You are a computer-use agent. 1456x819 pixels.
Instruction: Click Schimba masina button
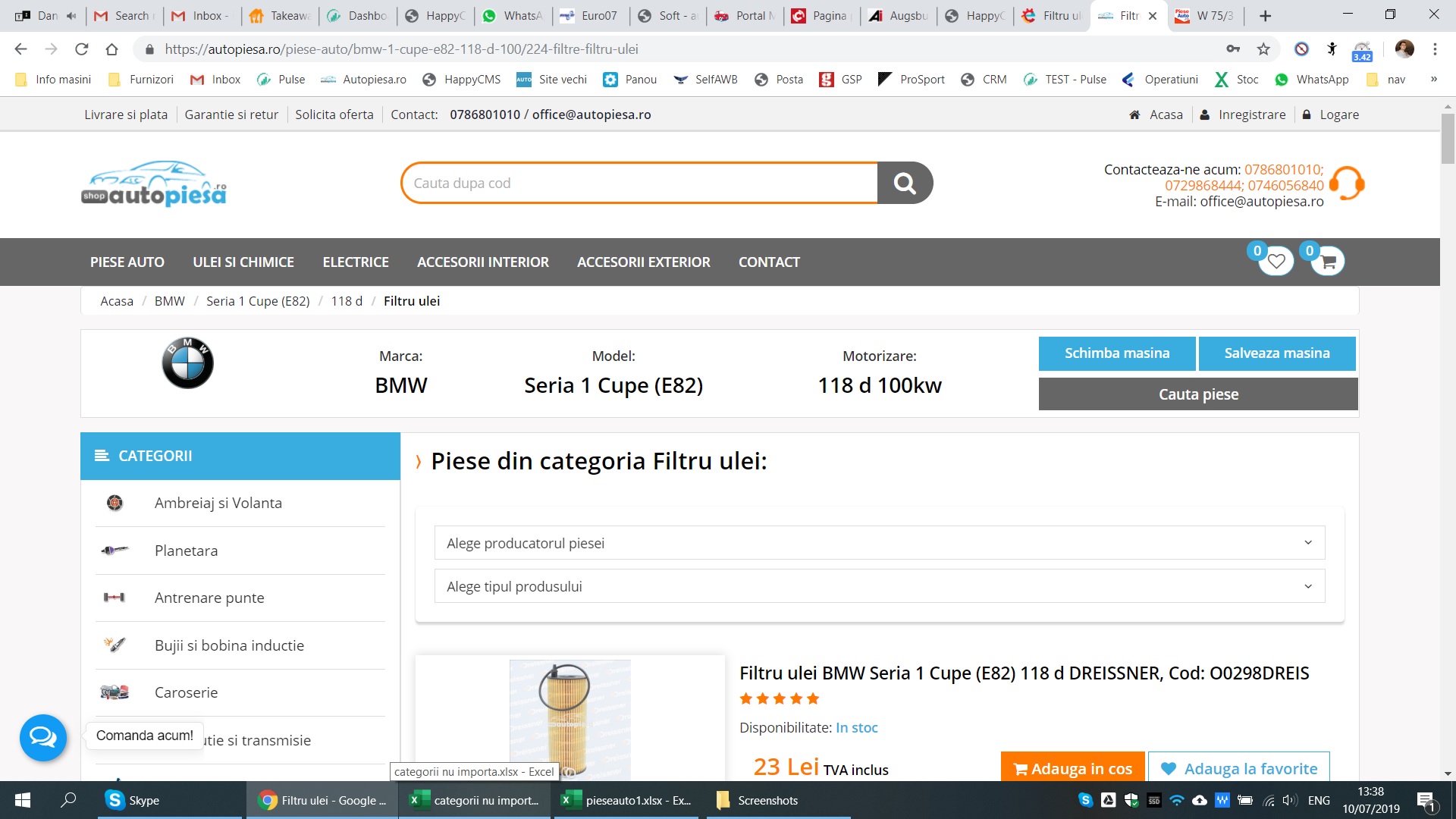coord(1117,353)
